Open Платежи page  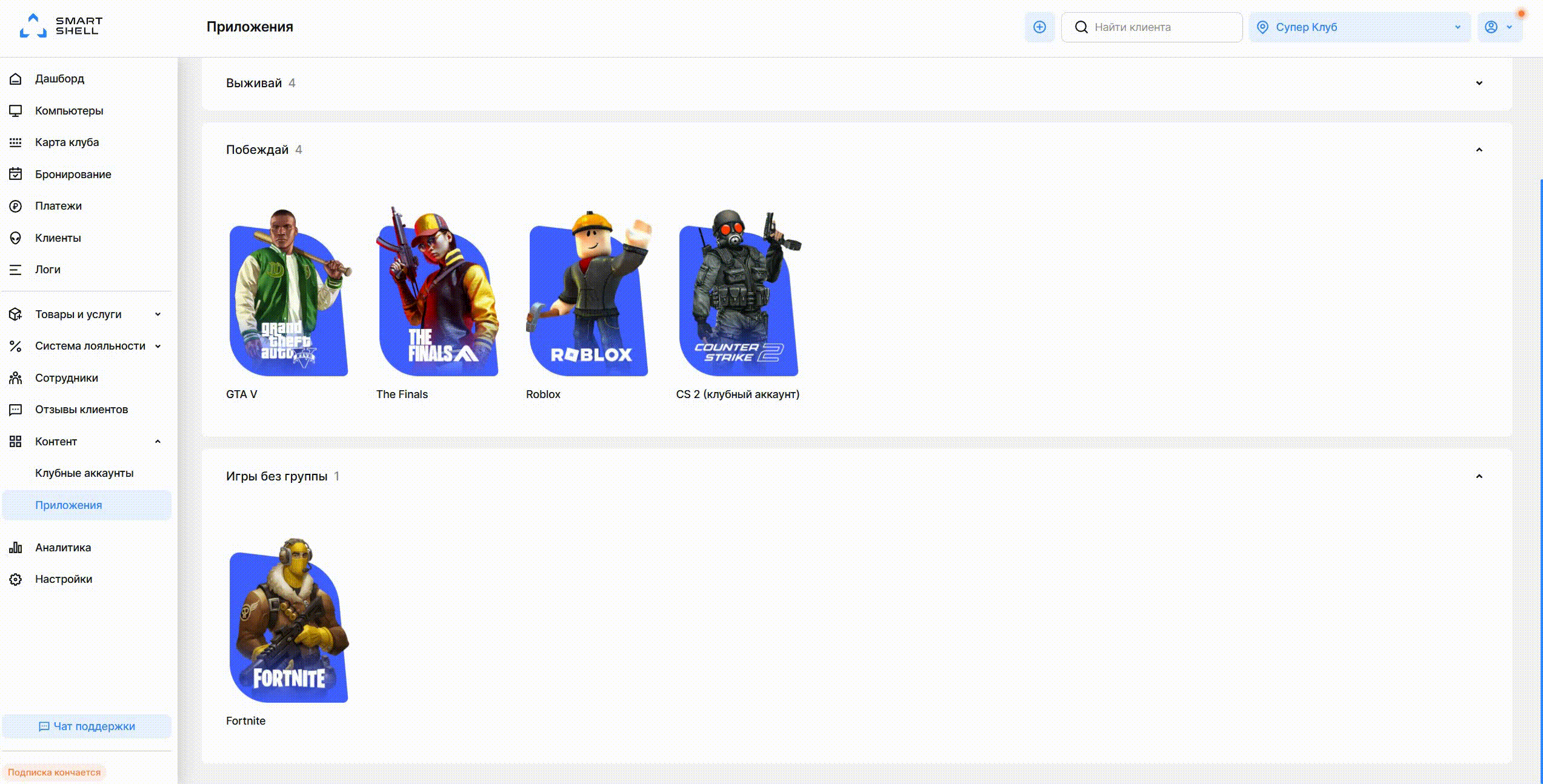58,206
